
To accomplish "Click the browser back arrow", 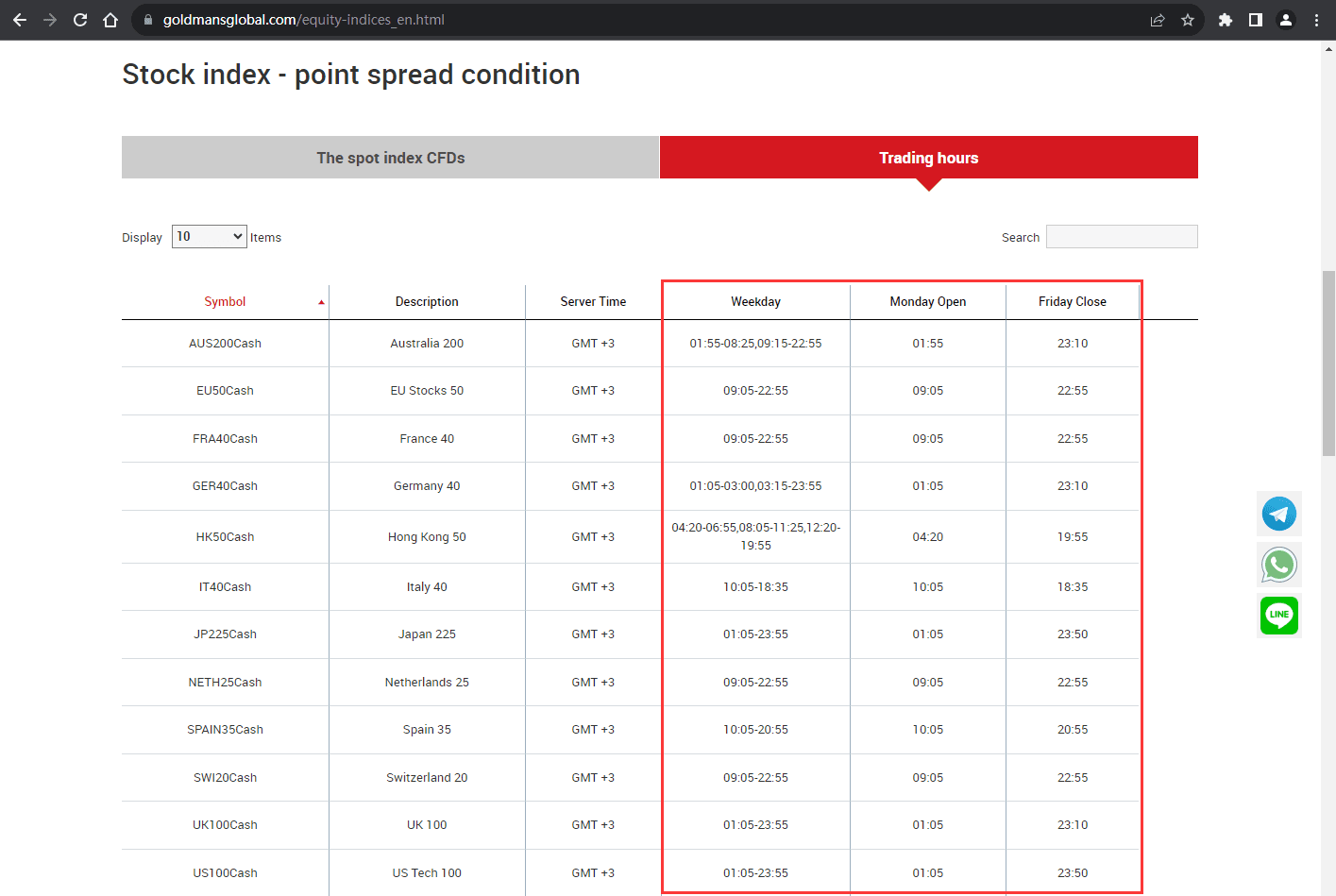I will tap(20, 20).
